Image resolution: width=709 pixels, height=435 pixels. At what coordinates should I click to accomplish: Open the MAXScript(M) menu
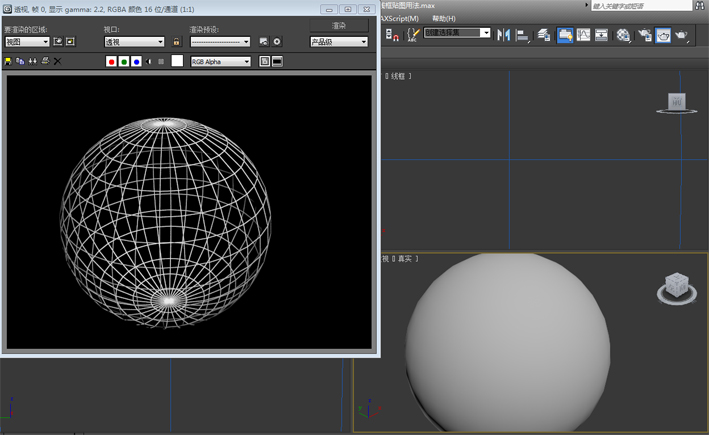click(x=398, y=18)
